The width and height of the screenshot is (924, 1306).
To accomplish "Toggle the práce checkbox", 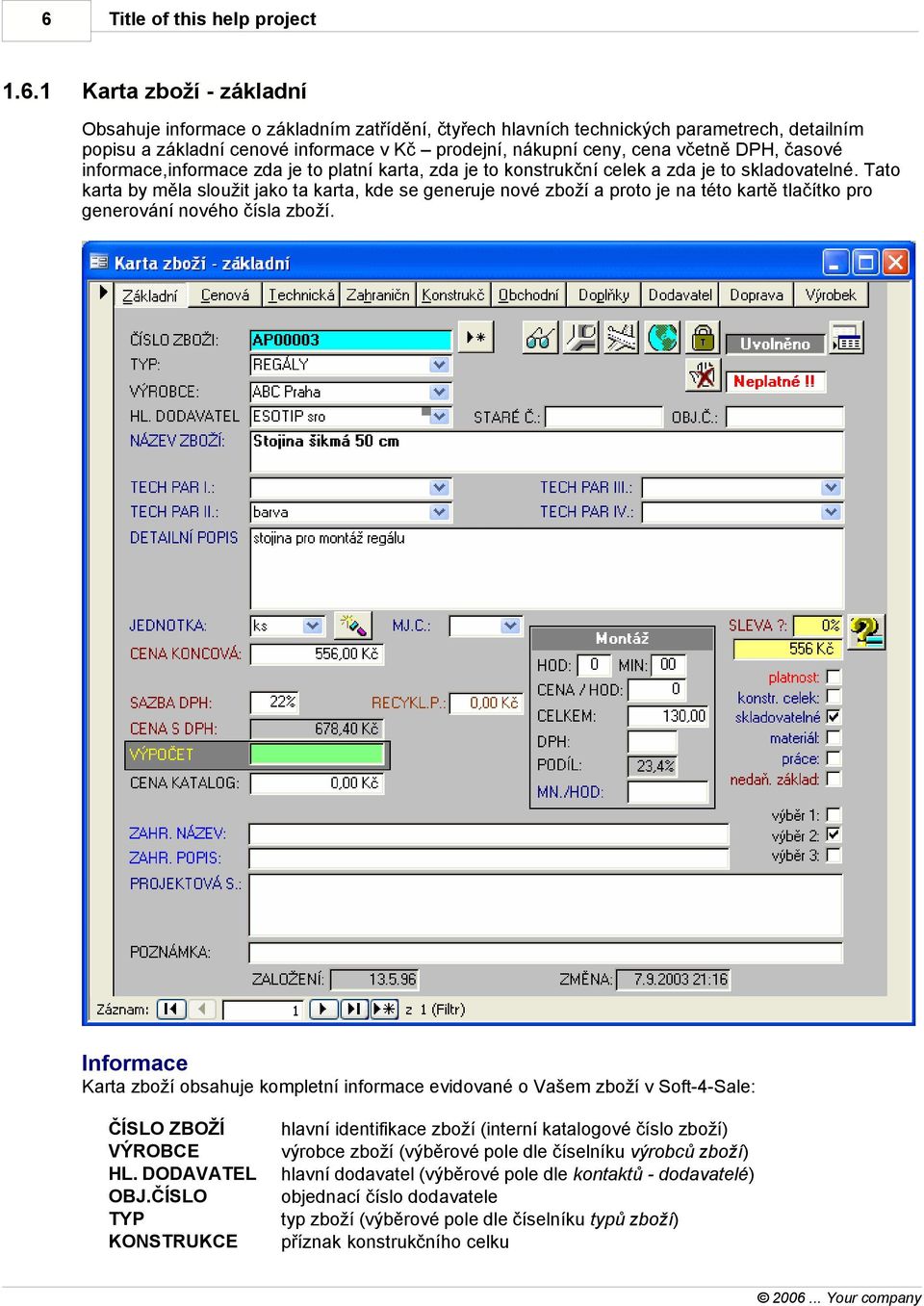I will pos(834,758).
